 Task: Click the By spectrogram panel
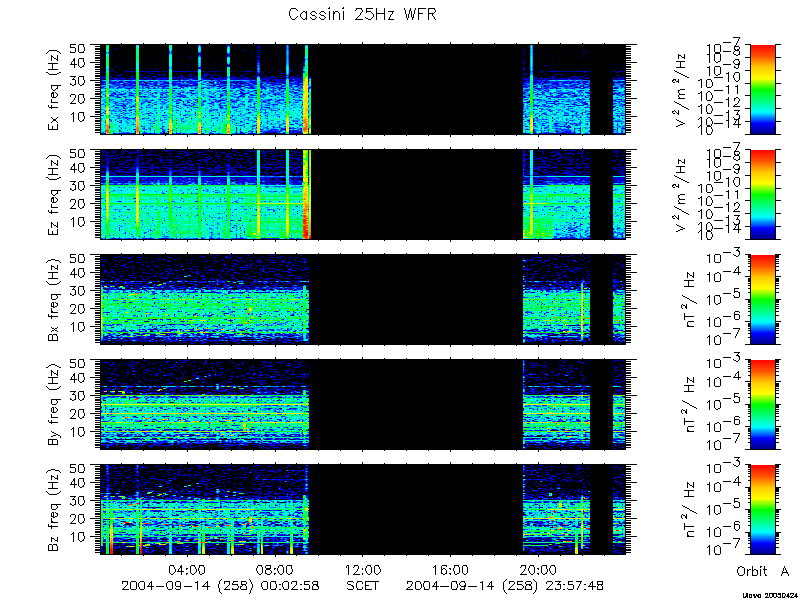tap(363, 404)
